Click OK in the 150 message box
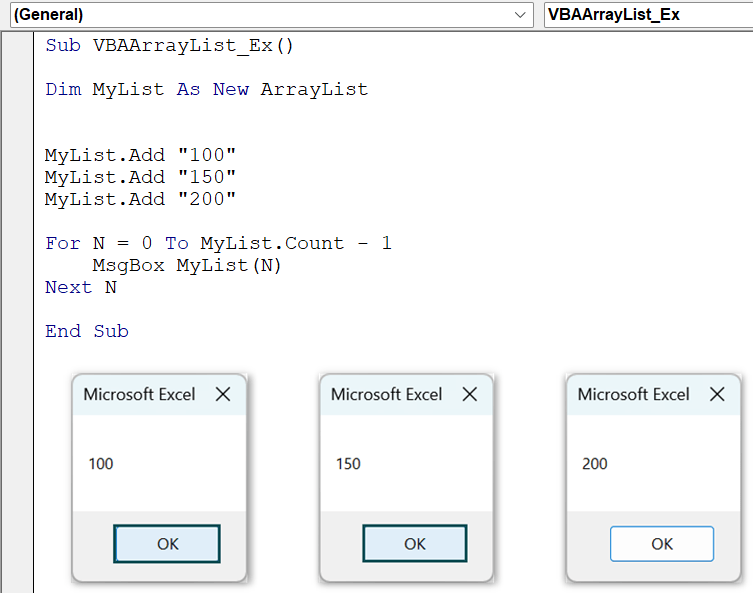This screenshot has width=753, height=593. (414, 544)
